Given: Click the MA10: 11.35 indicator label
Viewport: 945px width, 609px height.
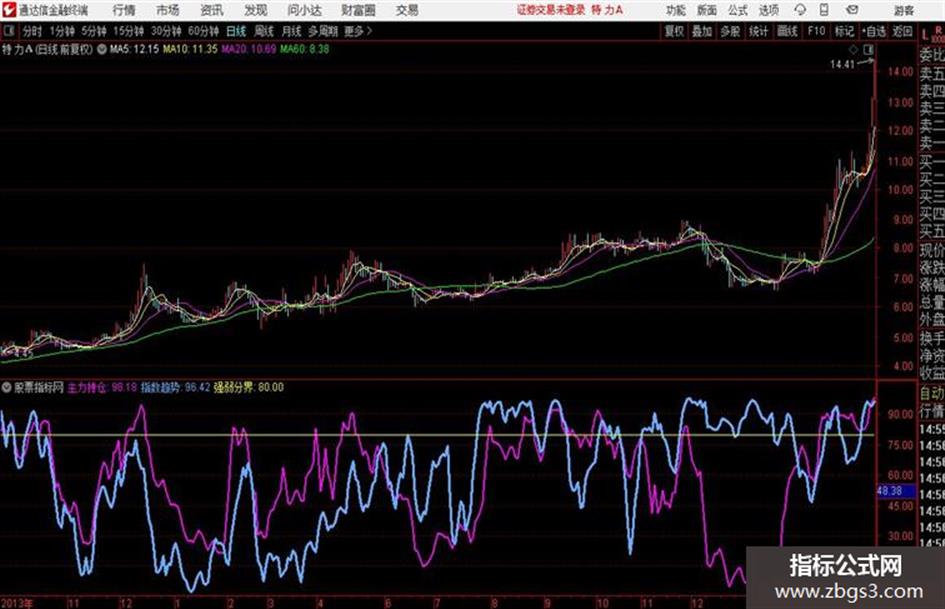Looking at the screenshot, I should [190, 49].
